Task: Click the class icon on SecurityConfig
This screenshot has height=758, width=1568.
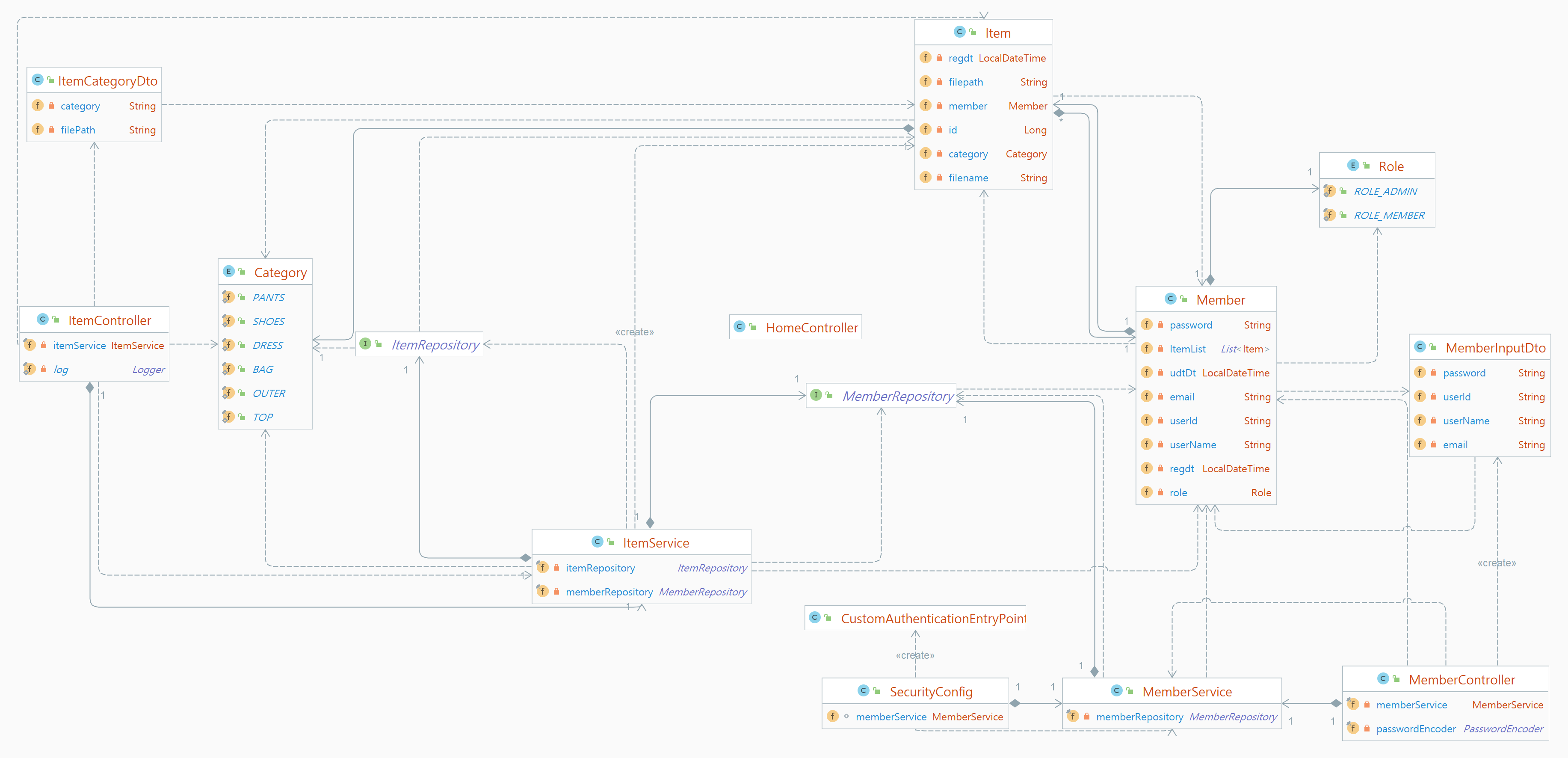Action: 863,691
